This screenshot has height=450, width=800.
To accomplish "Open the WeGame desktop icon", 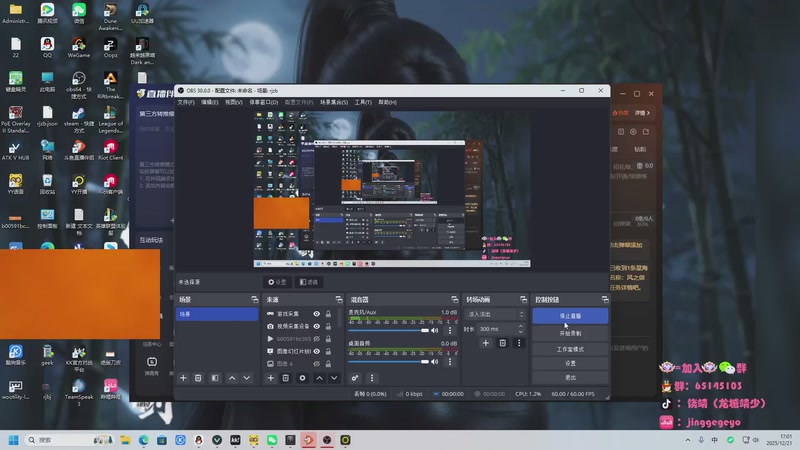I will pyautogui.click(x=79, y=47).
